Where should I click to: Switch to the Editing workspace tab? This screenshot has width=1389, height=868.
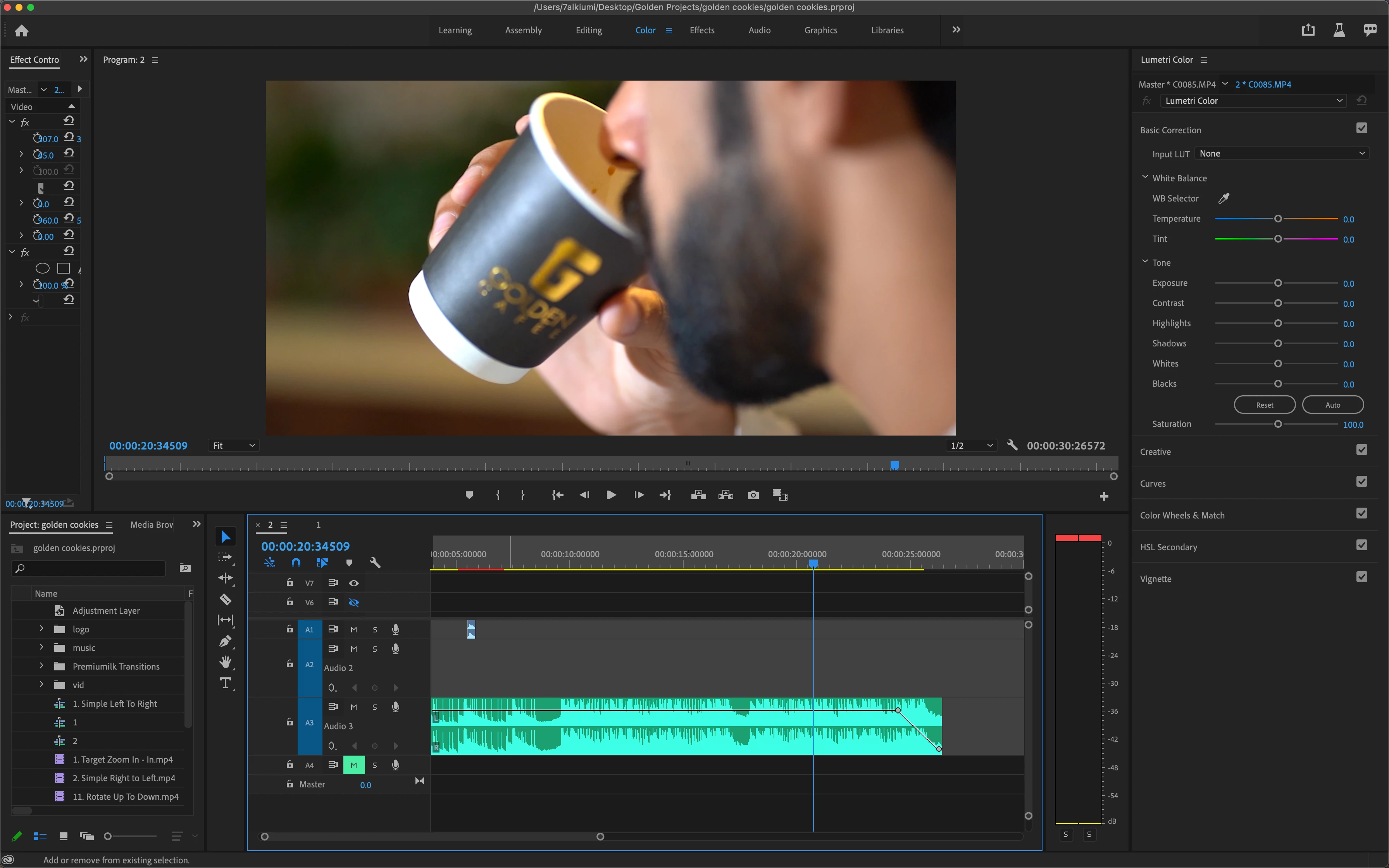point(588,31)
